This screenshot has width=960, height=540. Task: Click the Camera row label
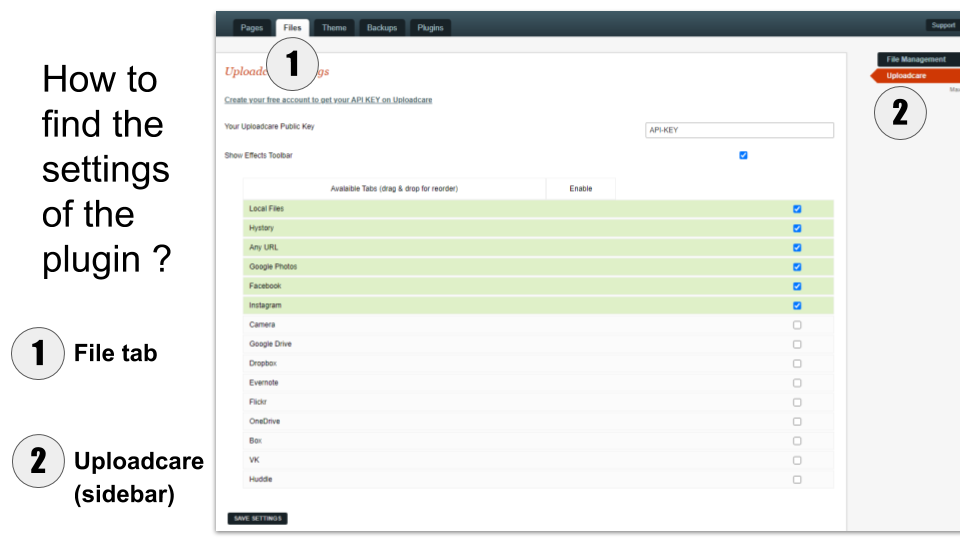[262, 324]
